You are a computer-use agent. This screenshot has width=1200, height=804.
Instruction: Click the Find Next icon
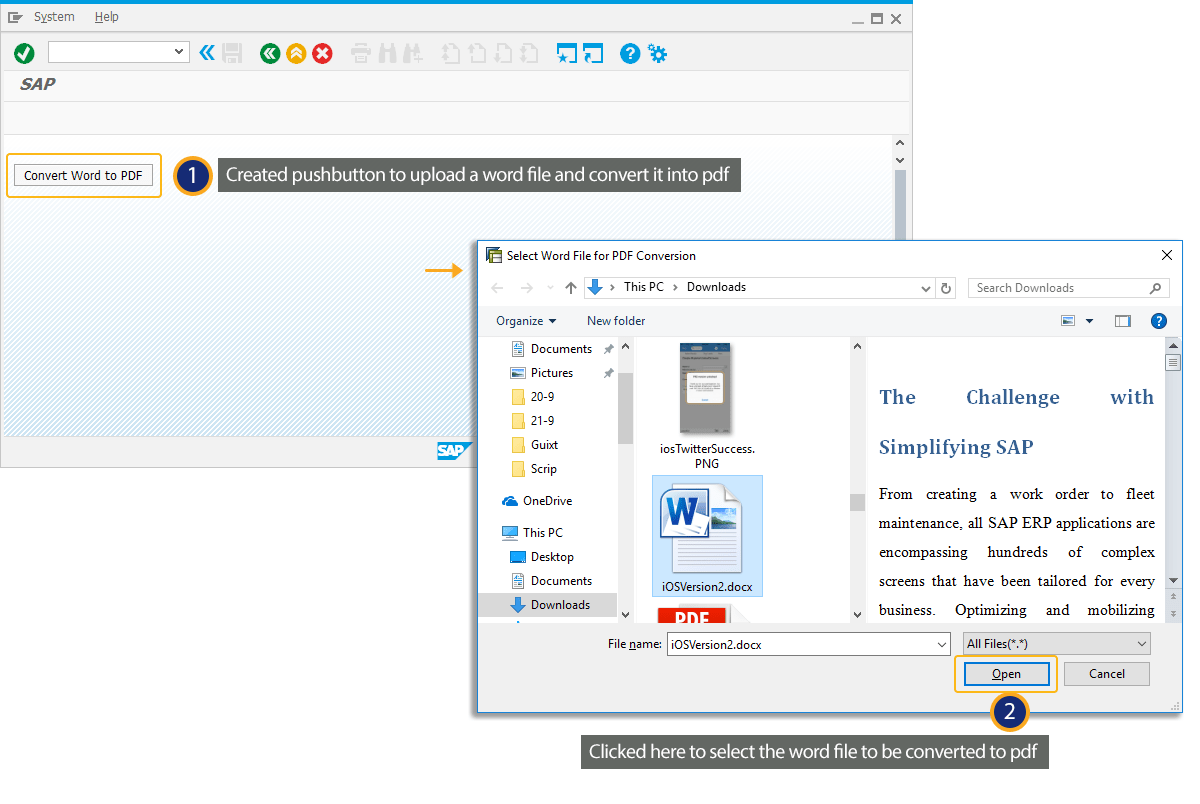(414, 53)
